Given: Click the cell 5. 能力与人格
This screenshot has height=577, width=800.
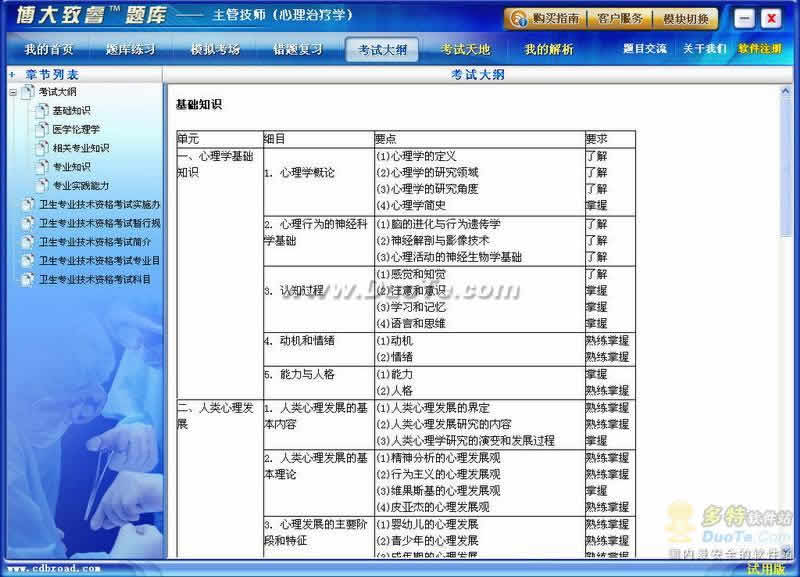Looking at the screenshot, I should click(319, 383).
